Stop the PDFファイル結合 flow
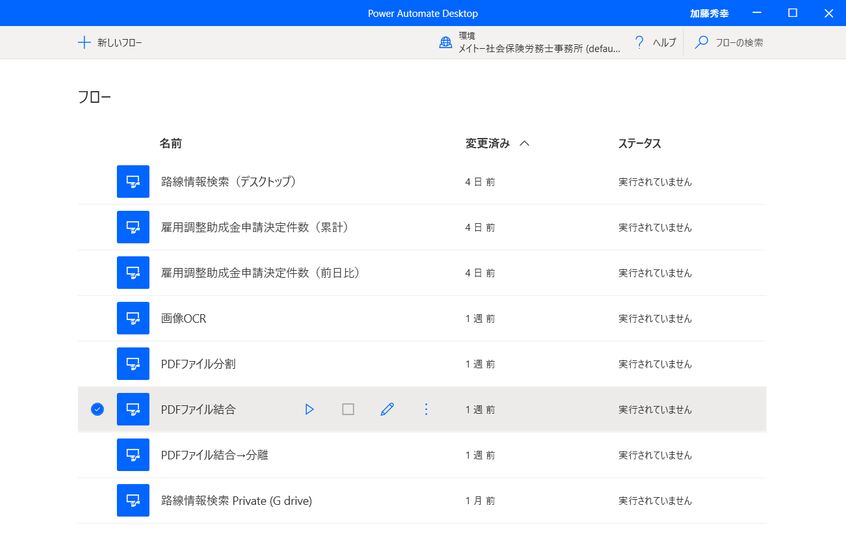The image size is (846, 553). point(348,409)
